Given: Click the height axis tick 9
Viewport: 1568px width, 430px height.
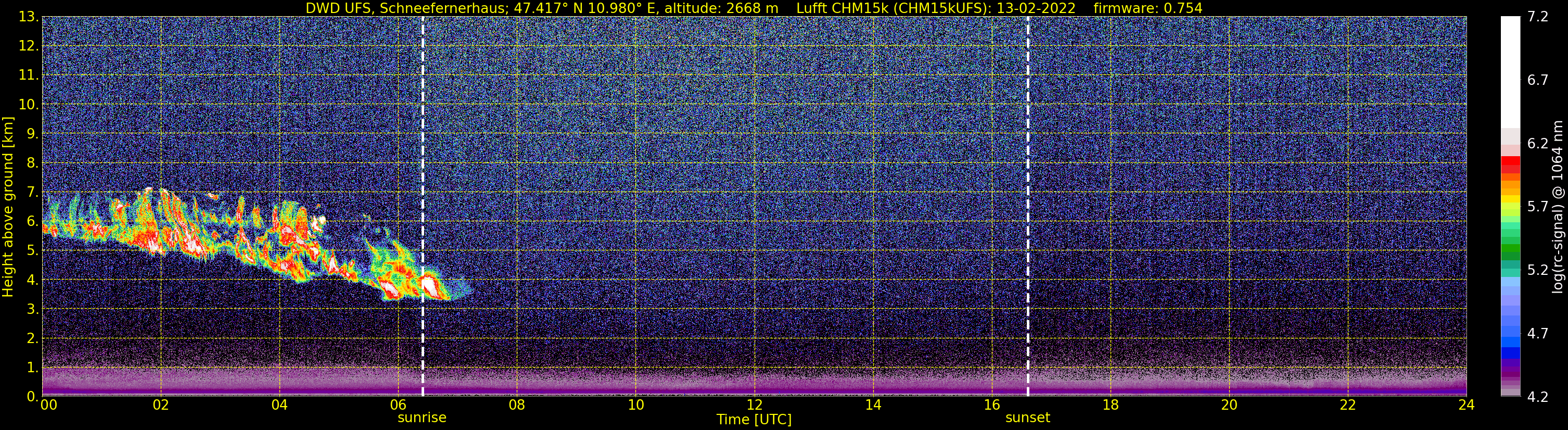Looking at the screenshot, I should coord(32,134).
